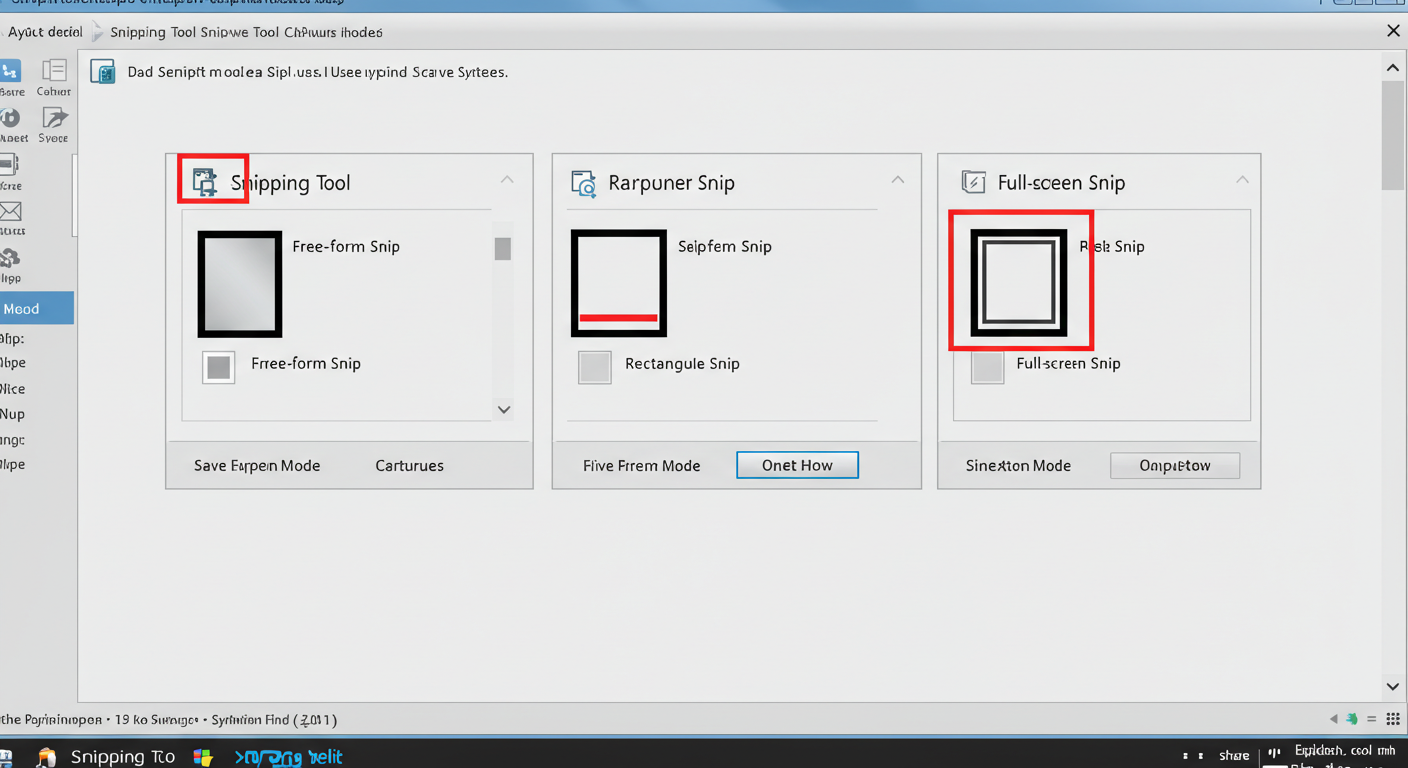The width and height of the screenshot is (1408, 768).
Task: Click the Seipfem Snip label
Action: point(724,246)
